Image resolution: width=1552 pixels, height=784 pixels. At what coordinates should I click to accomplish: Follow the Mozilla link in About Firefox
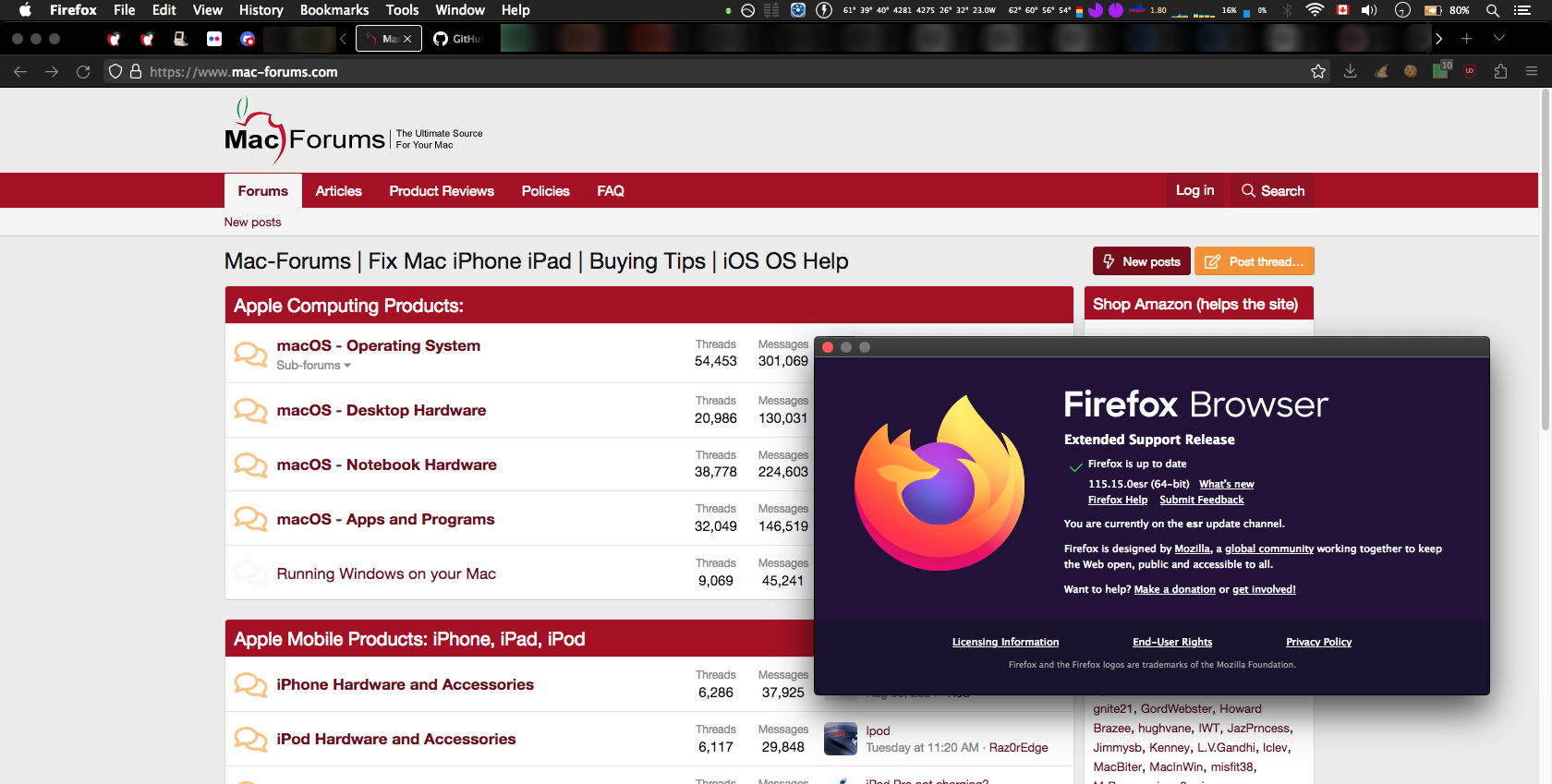(x=1193, y=549)
